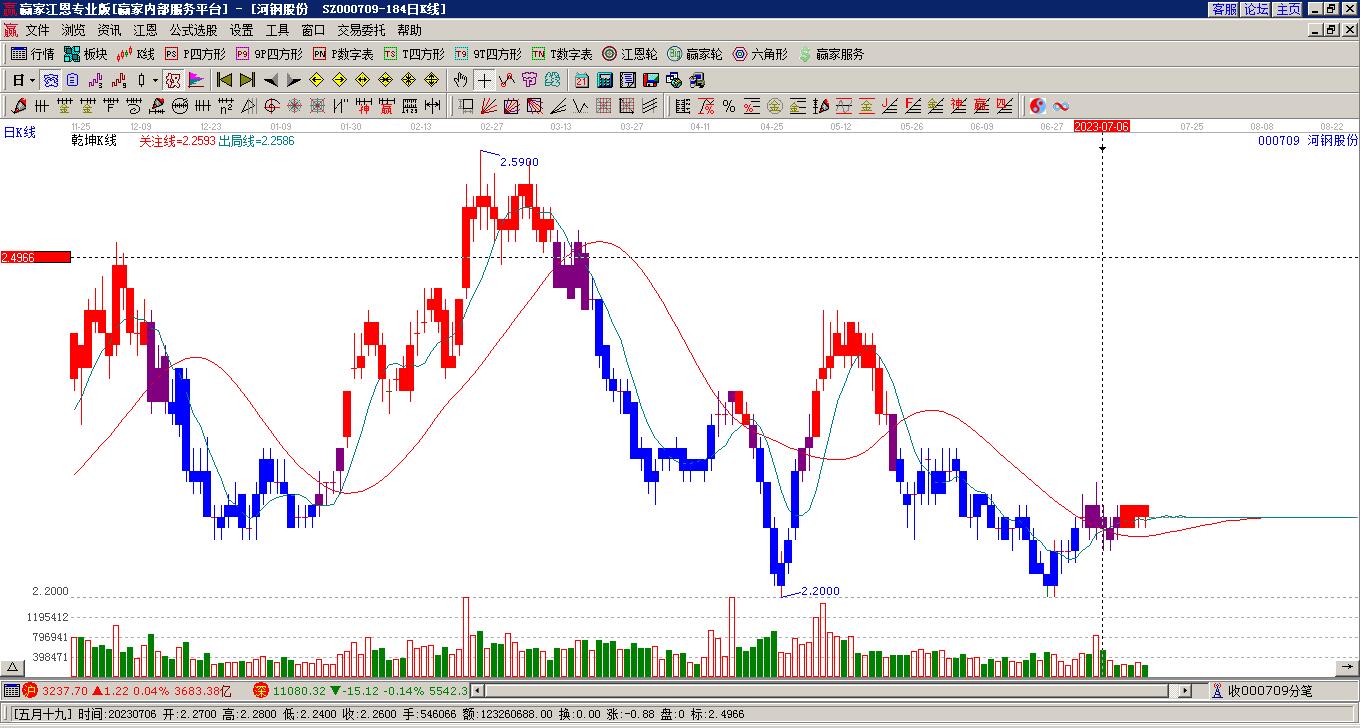Open the 文件 menu

37,31
